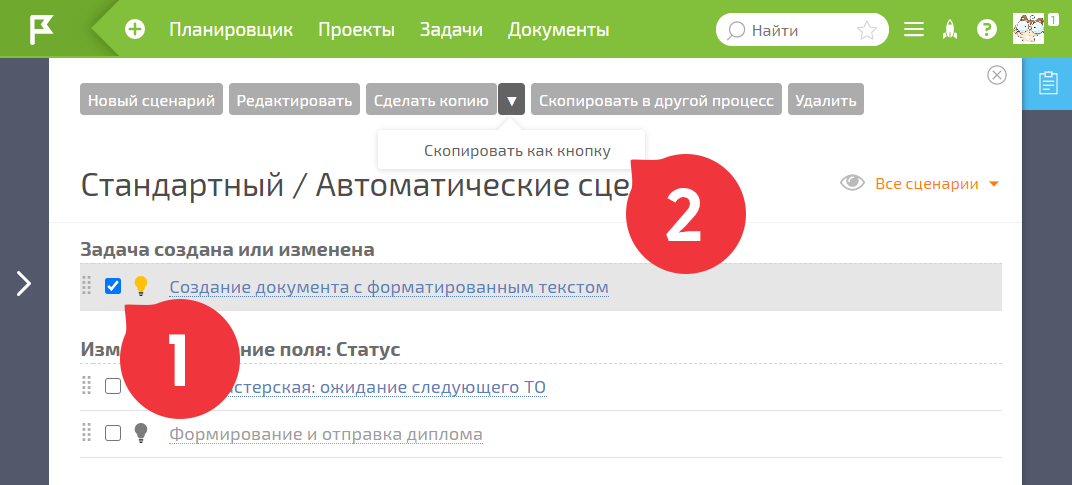This screenshot has width=1072, height=485.
Task: Click the yellow lightbulb scenario icon
Action: coord(140,286)
